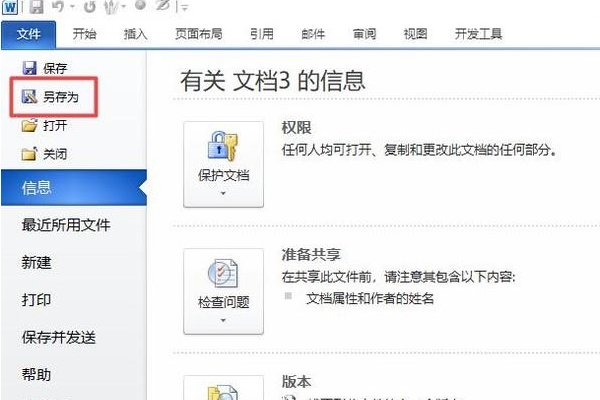Expand the 保护文档 dropdown arrow

(x=223, y=194)
